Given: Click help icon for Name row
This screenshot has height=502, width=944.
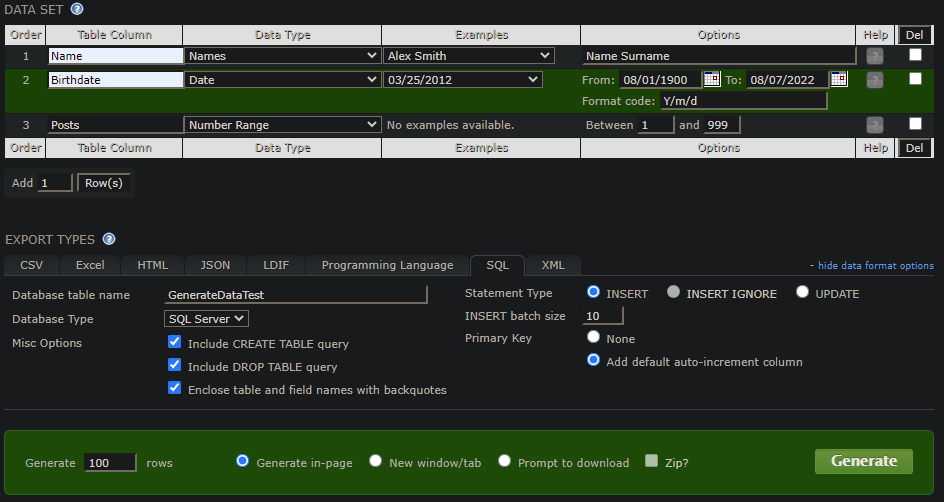Looking at the screenshot, I should pos(875,56).
